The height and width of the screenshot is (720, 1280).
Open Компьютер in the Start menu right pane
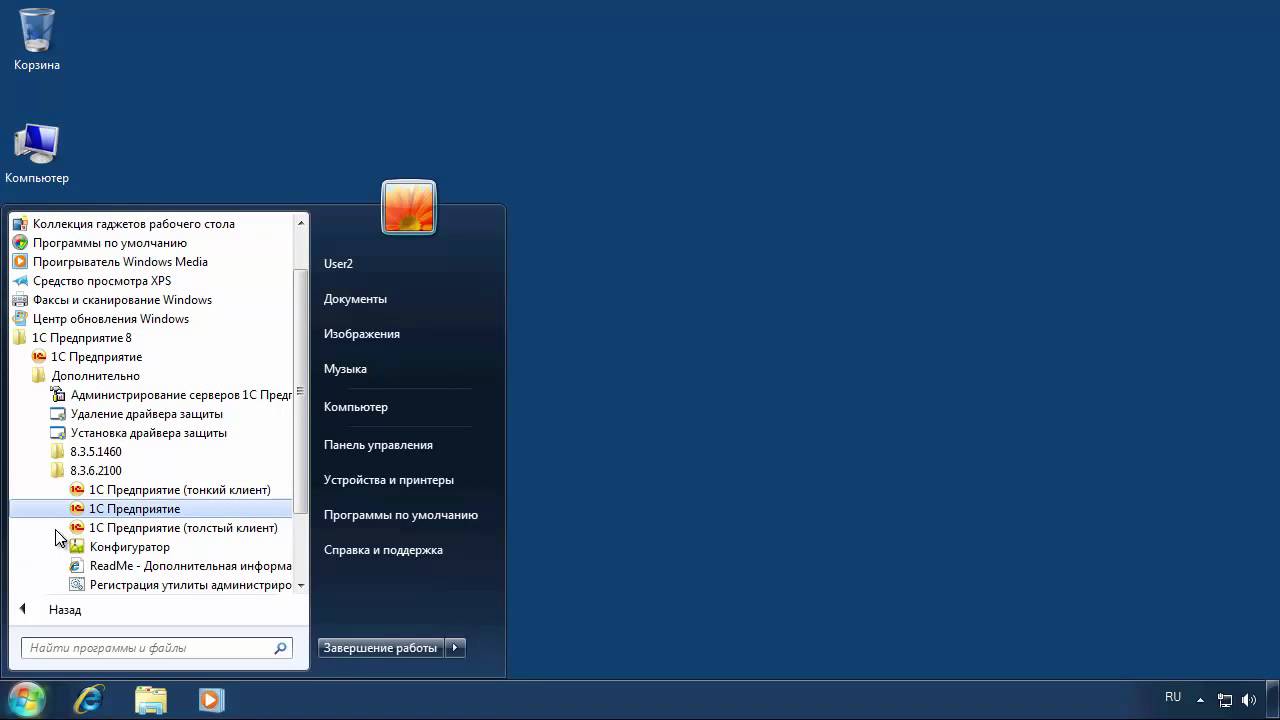(x=355, y=407)
